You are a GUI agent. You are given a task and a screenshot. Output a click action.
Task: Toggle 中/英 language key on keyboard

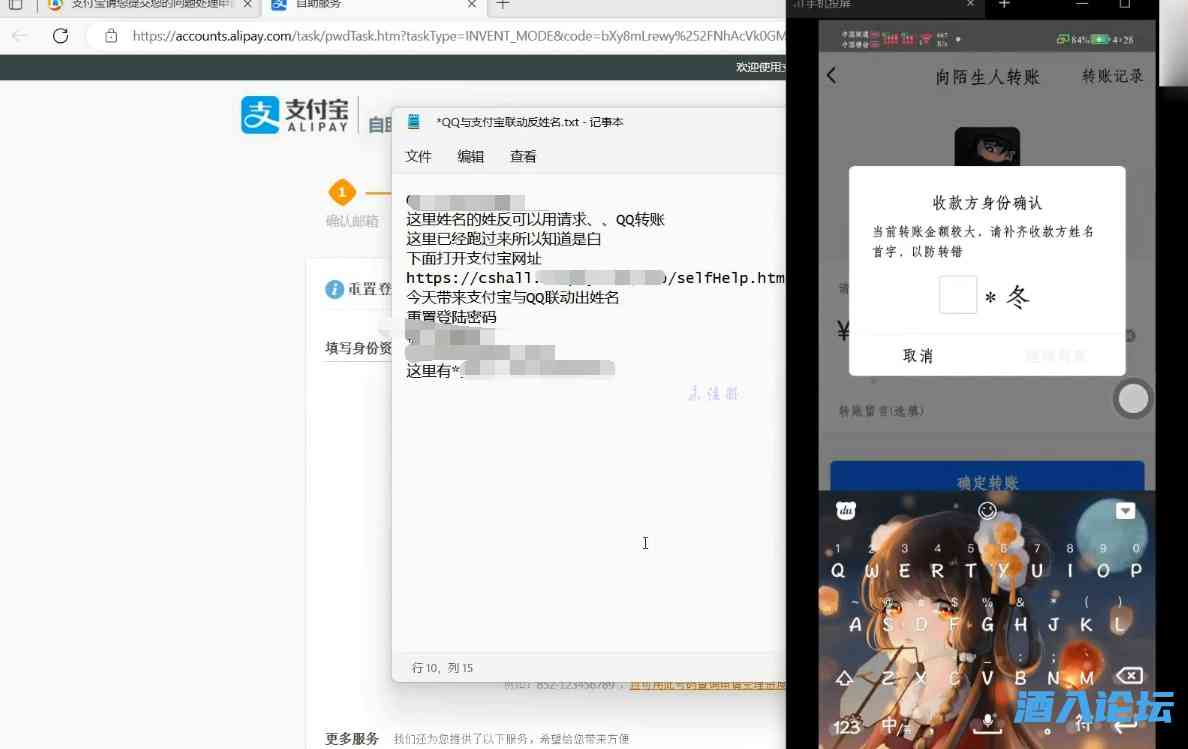[x=896, y=727]
